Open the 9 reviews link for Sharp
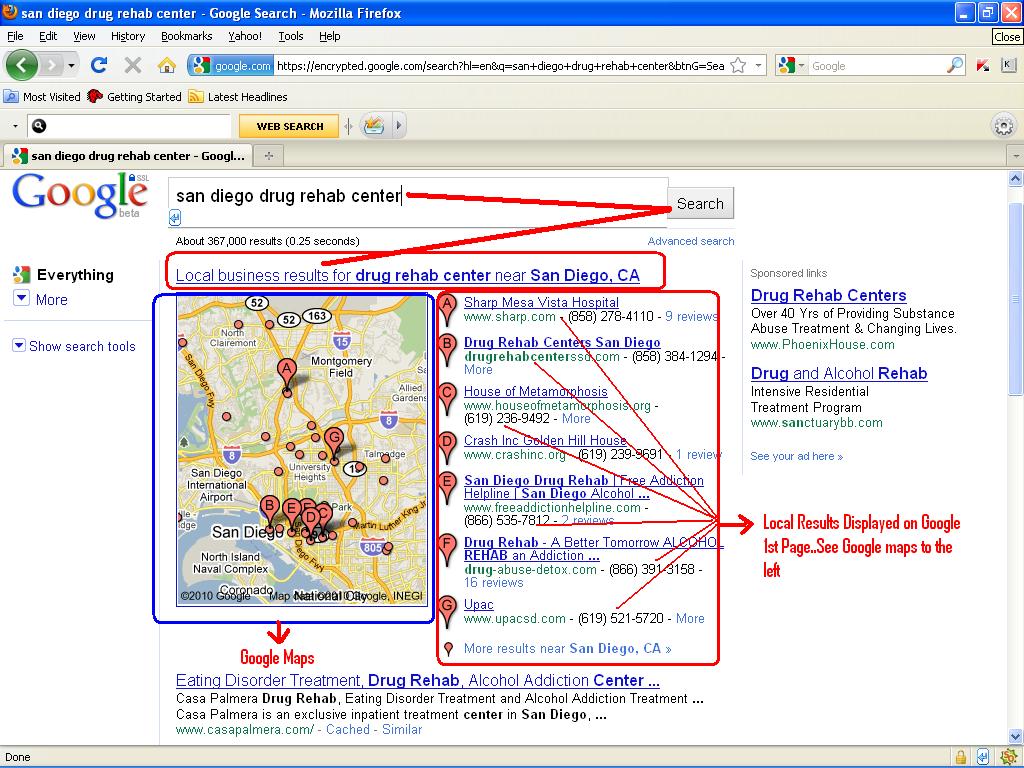This screenshot has width=1024, height=768. pos(690,317)
